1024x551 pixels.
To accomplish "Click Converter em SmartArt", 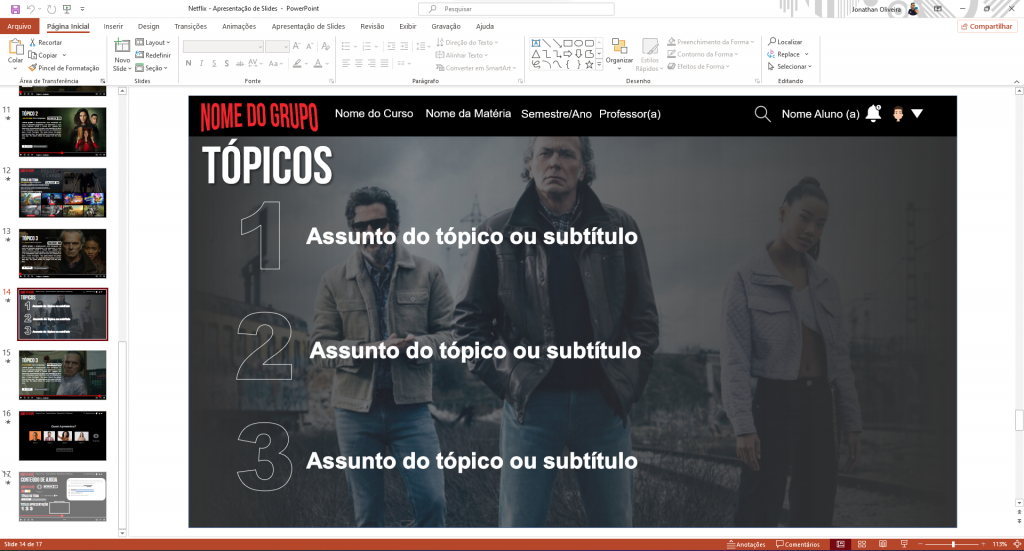I will click(x=476, y=68).
